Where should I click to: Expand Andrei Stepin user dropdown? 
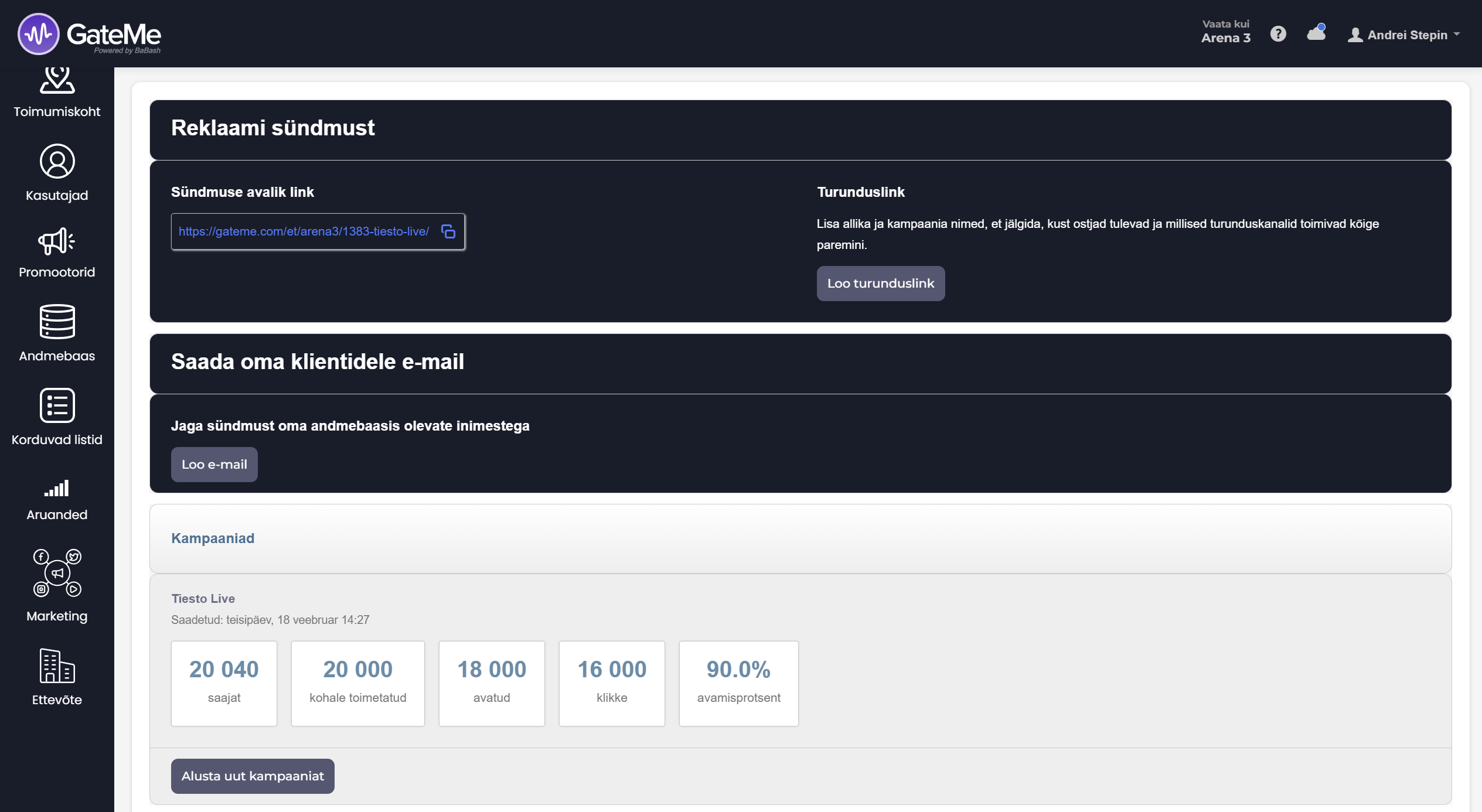pos(1404,35)
